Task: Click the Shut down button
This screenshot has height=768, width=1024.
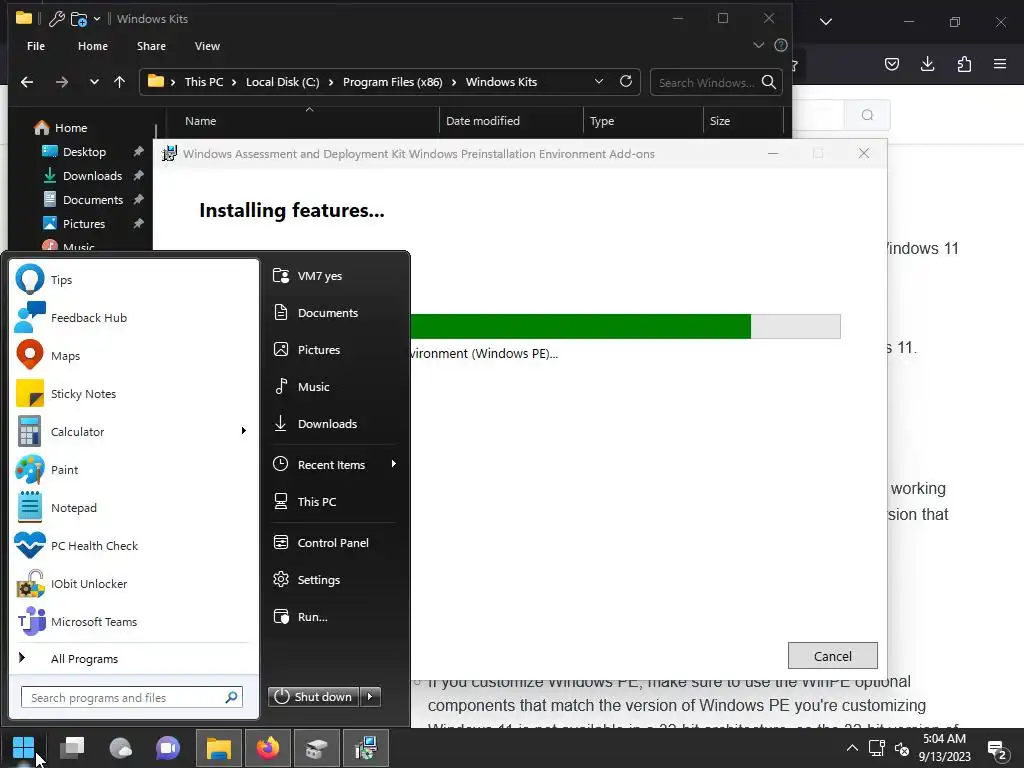Action: pos(313,697)
